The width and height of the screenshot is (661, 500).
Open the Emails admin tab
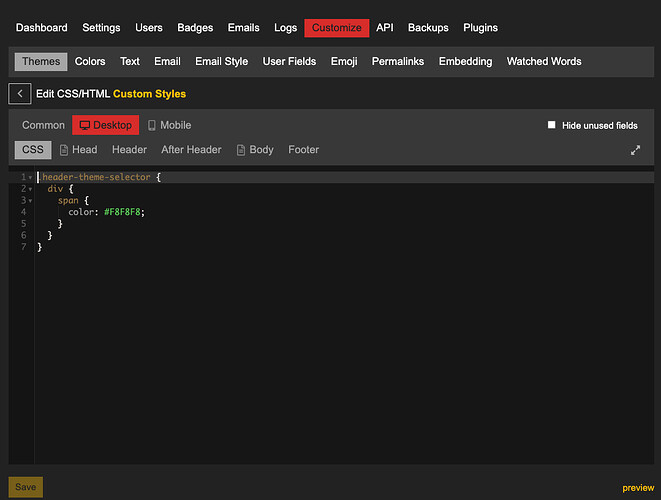click(244, 28)
